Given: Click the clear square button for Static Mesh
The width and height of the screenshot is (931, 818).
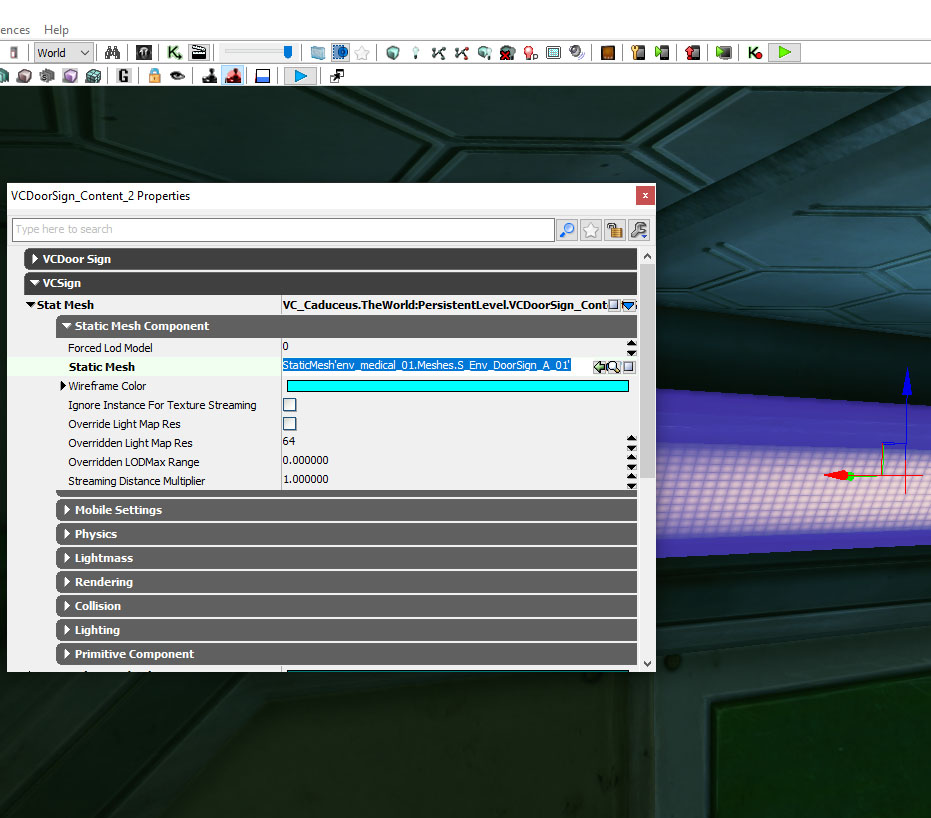Looking at the screenshot, I should (629, 367).
